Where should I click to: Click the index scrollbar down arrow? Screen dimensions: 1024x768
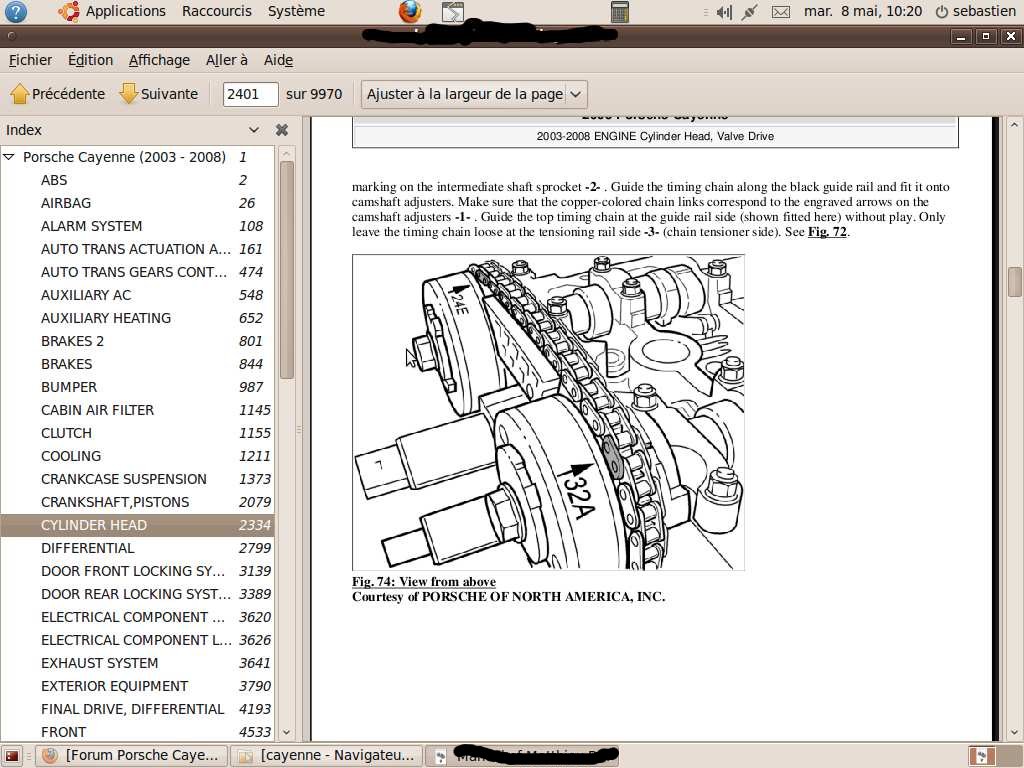coord(287,733)
